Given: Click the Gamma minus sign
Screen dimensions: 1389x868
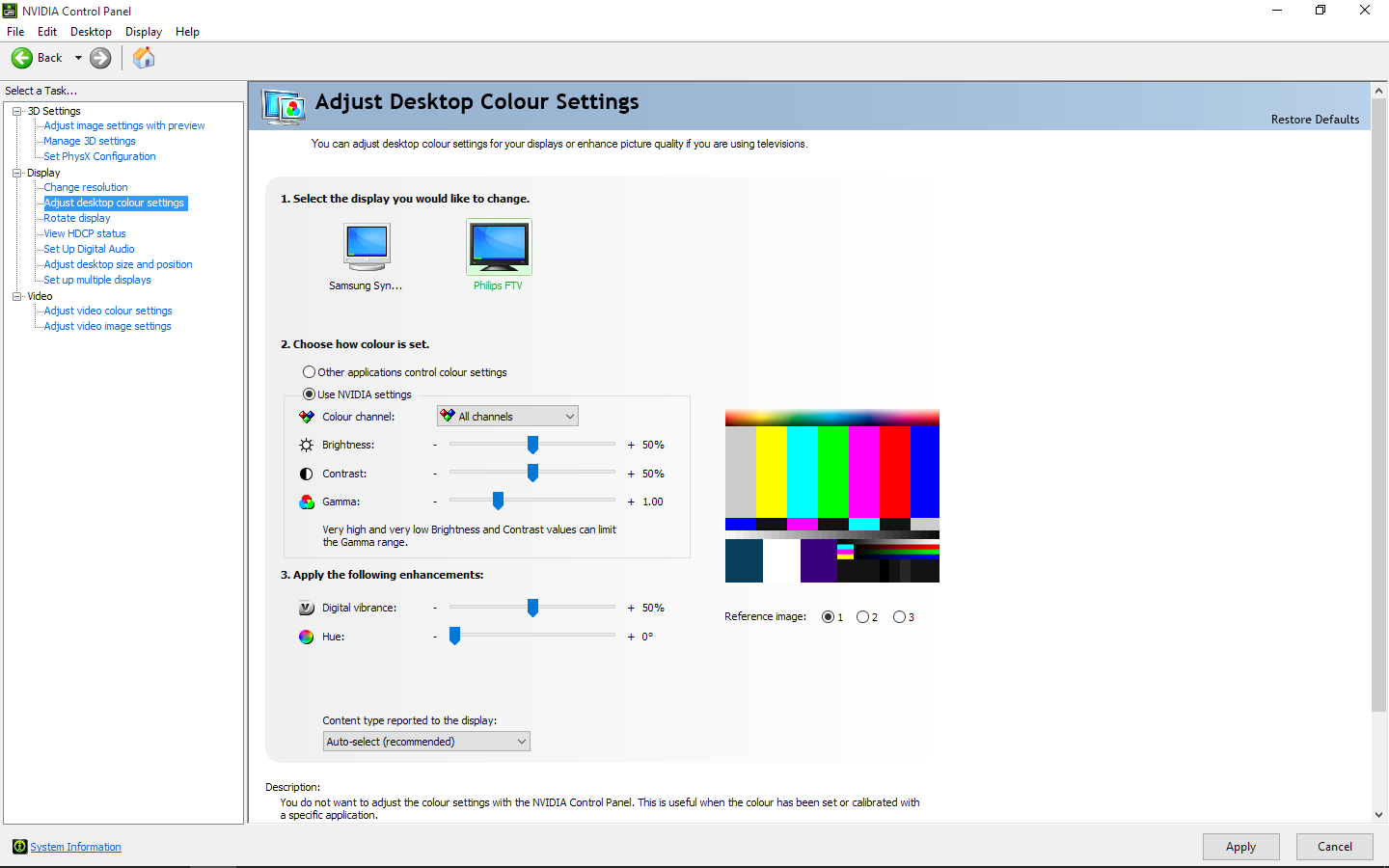Looking at the screenshot, I should coord(435,502).
